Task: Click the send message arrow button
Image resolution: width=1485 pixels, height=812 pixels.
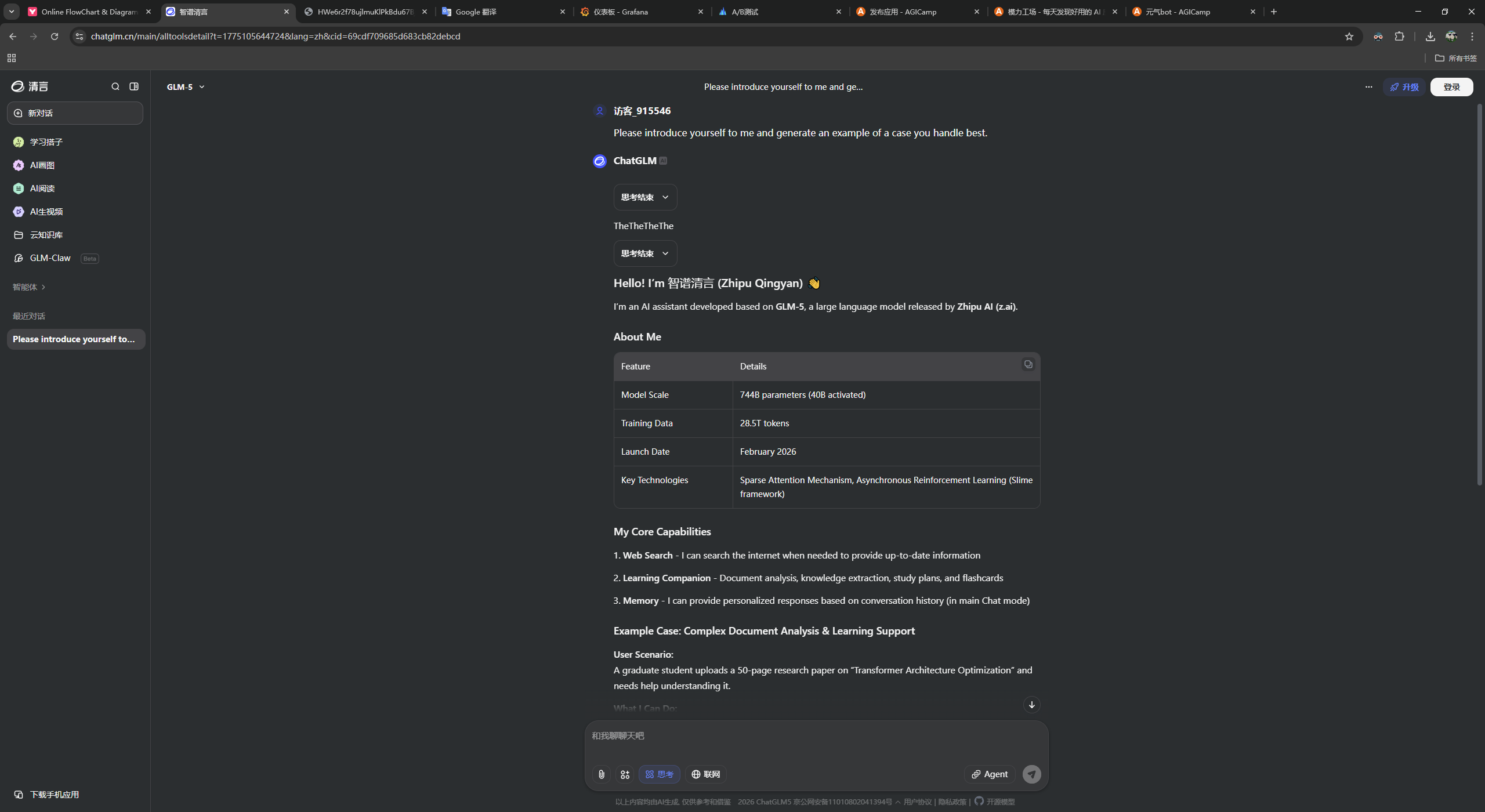Action: (x=1031, y=774)
